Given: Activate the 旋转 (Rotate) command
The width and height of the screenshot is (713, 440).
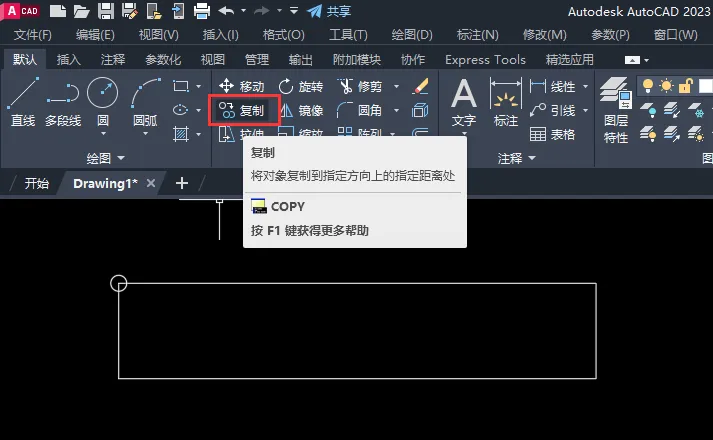Looking at the screenshot, I should coord(301,86).
